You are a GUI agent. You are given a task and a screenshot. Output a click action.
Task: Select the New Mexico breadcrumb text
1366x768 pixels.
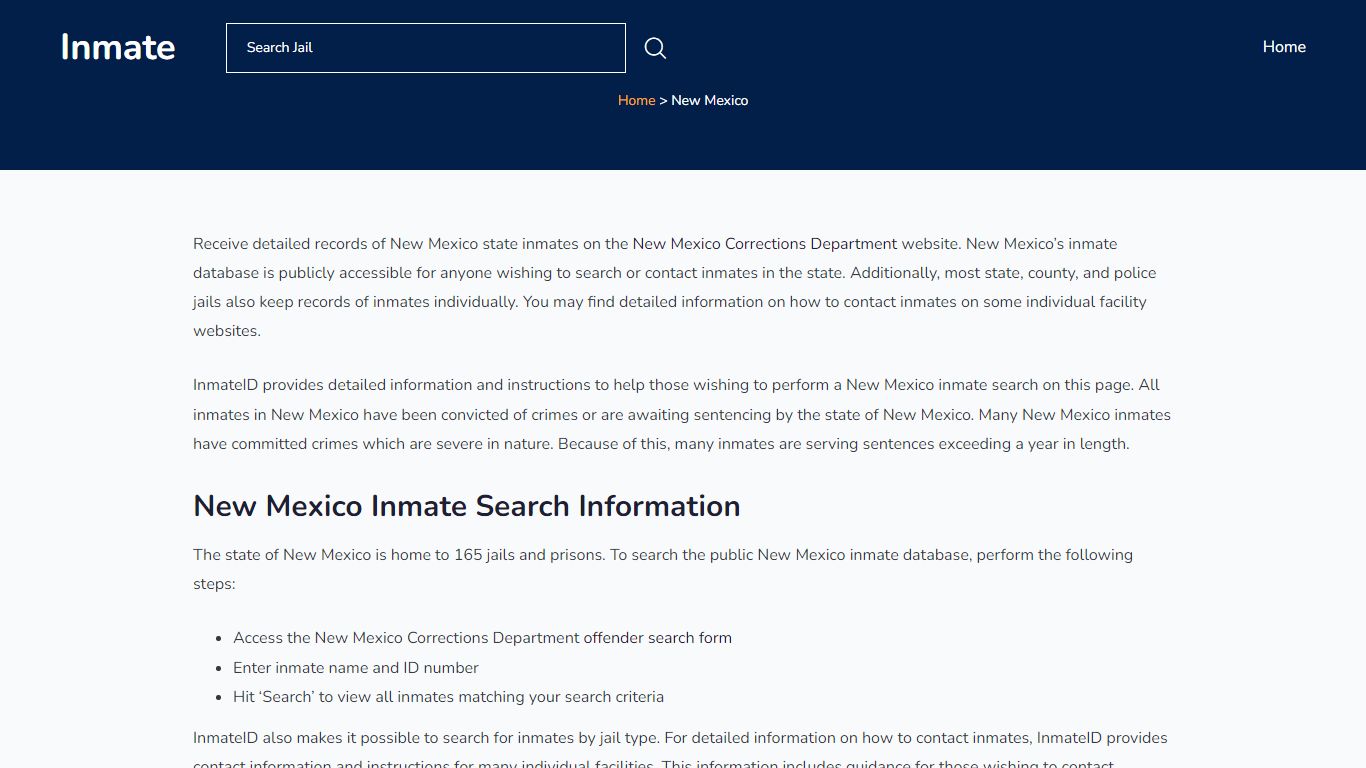click(x=710, y=100)
